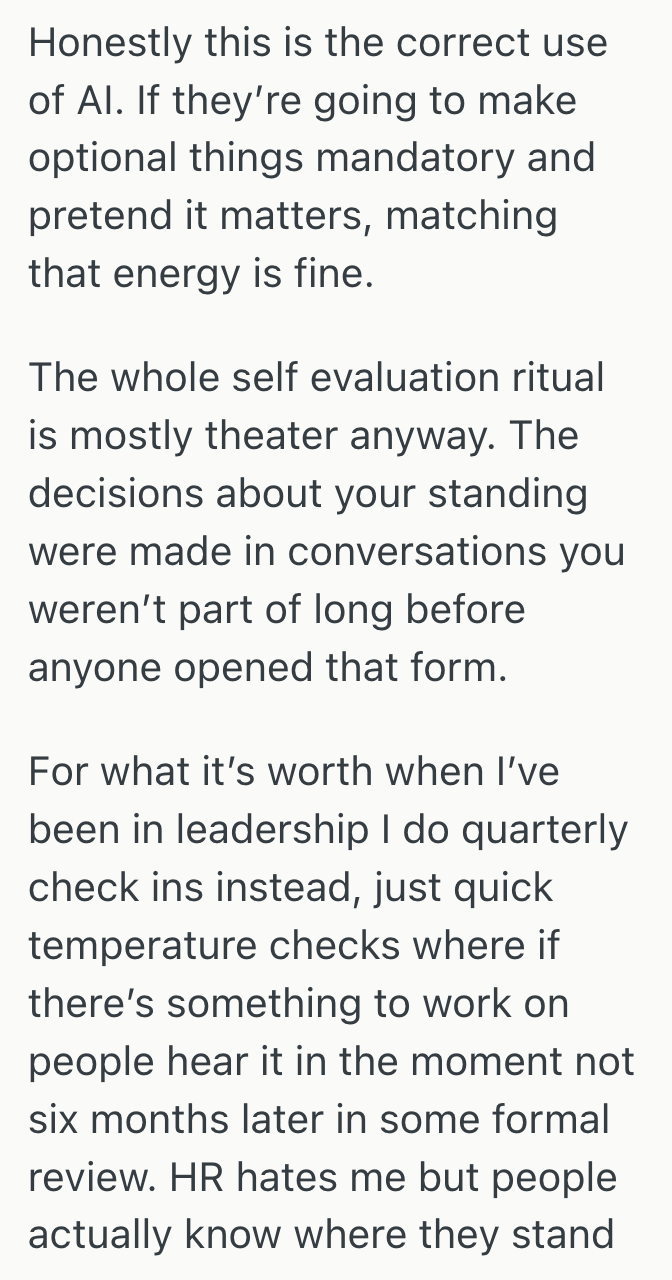Click the last line "actually know where they stand"
Viewport: 672px width, 1280px height.
(320, 1234)
